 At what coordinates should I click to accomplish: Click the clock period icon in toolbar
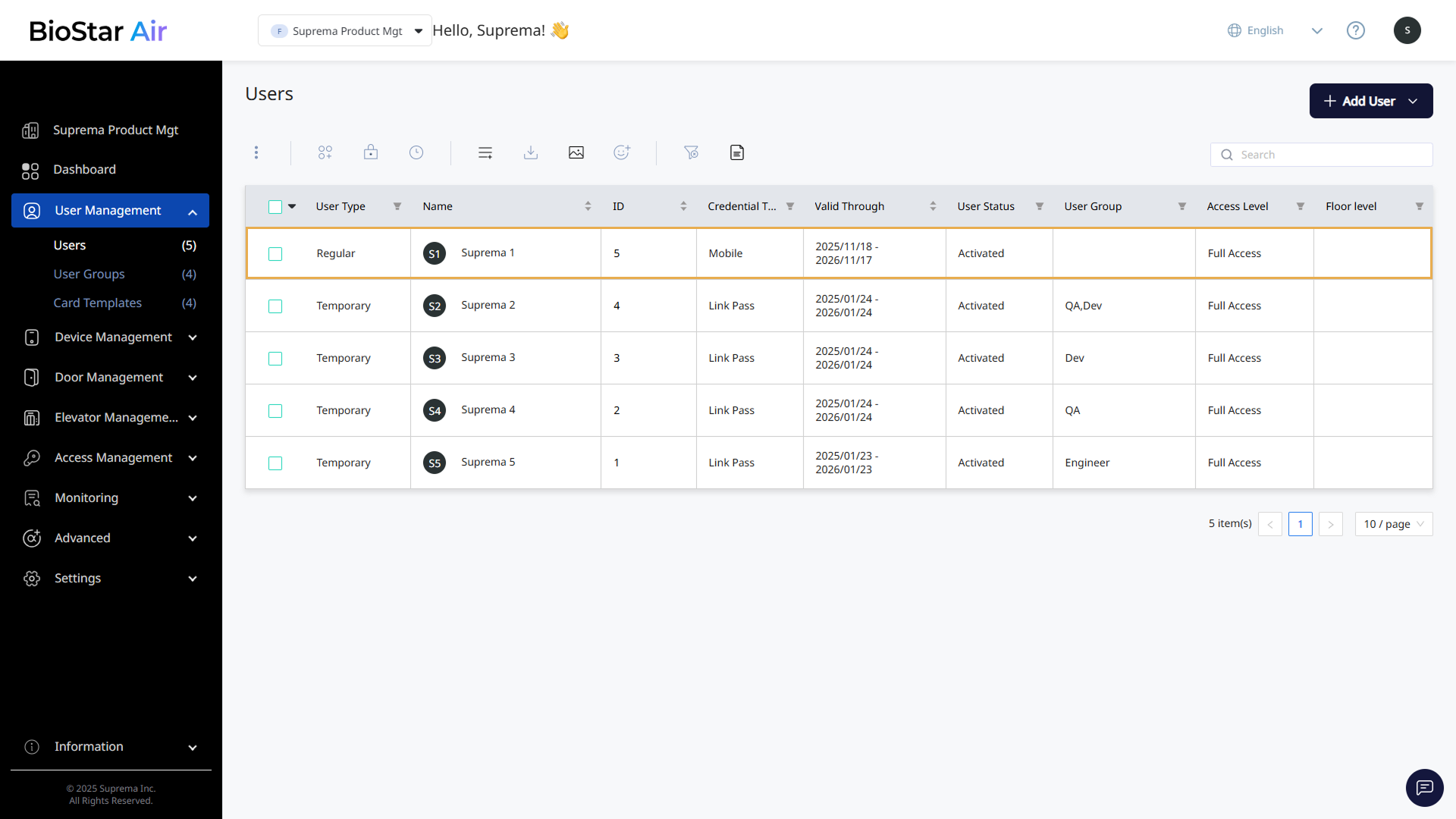coord(416,152)
